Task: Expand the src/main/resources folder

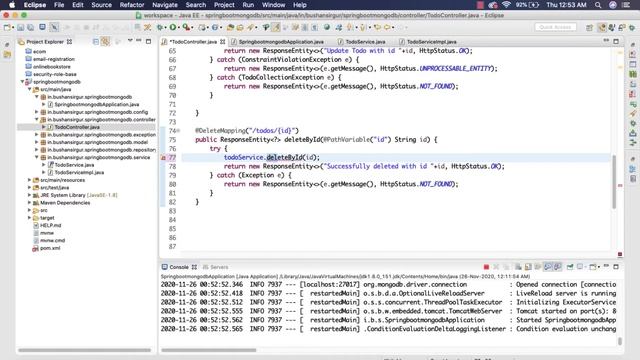Action: coord(29,180)
